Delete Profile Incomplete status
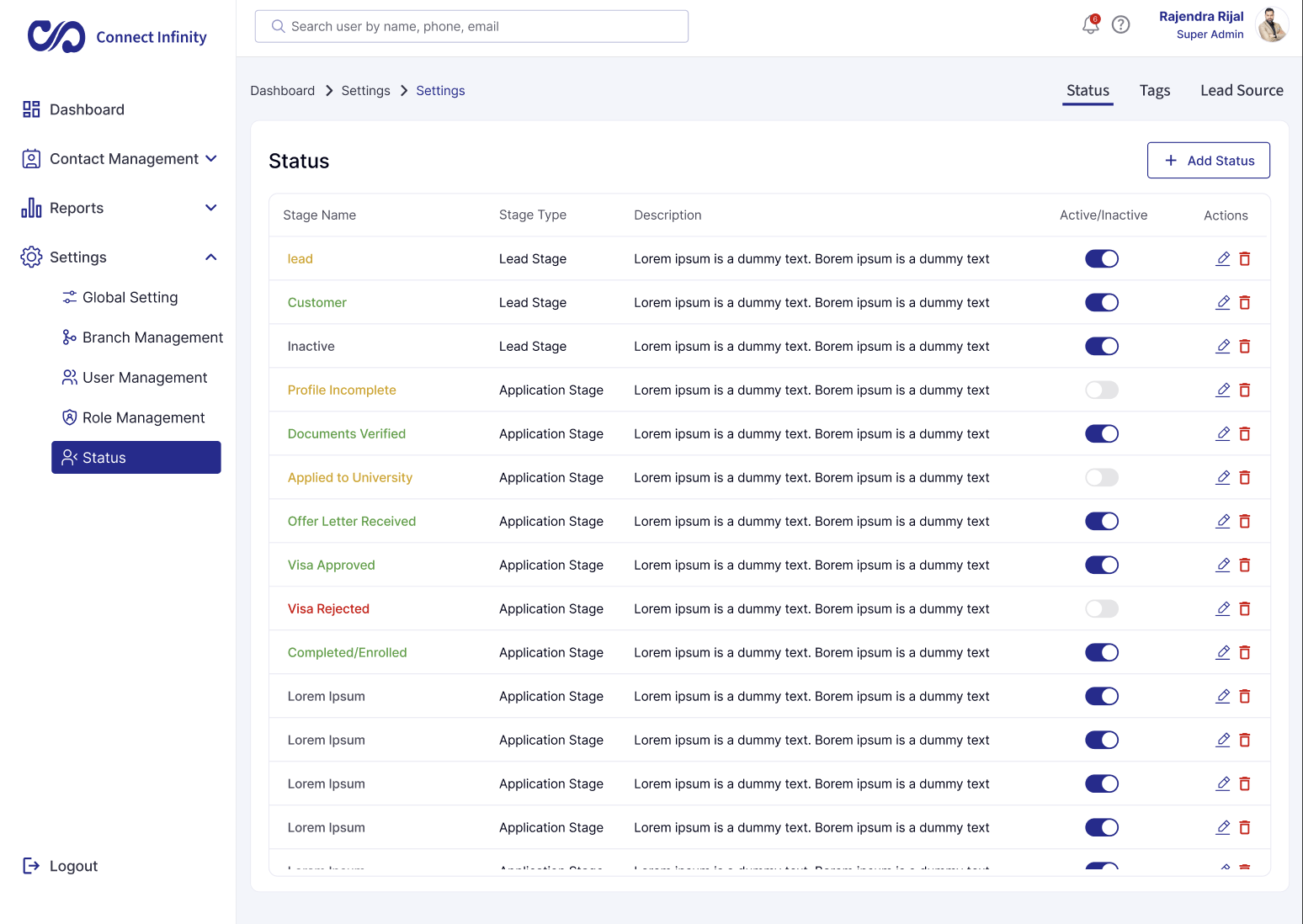The image size is (1303, 924). click(x=1245, y=390)
